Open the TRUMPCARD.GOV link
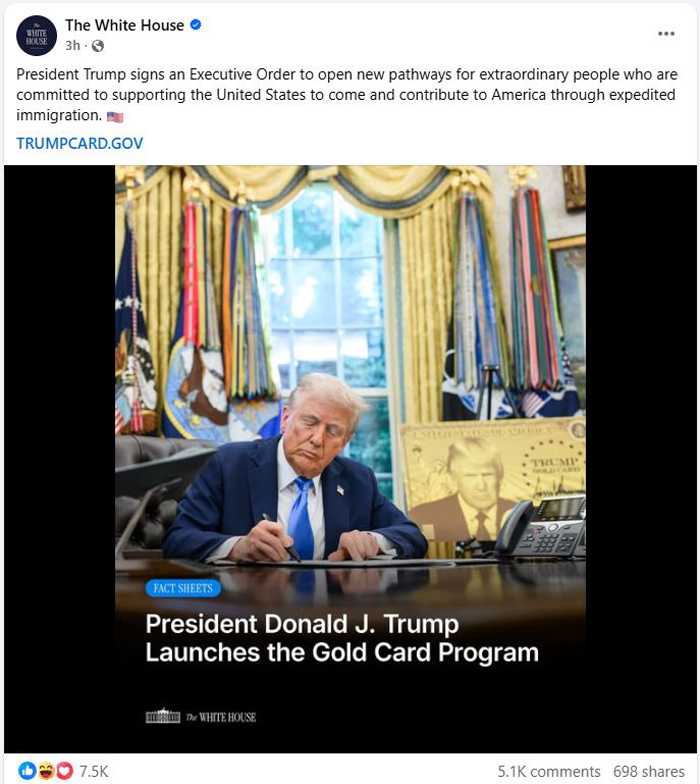Image resolution: width=700 pixels, height=784 pixels. [80, 144]
